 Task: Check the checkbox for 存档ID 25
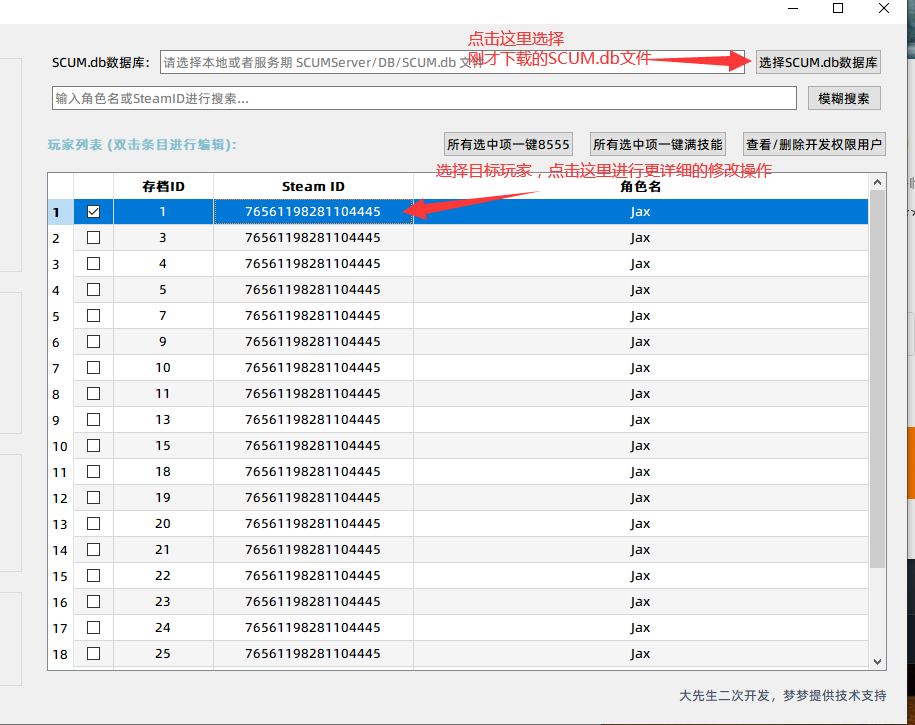tap(93, 653)
